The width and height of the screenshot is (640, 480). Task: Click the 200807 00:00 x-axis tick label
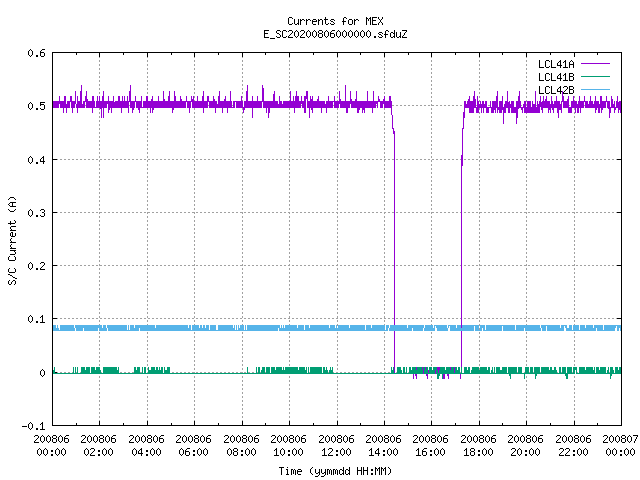(620, 446)
